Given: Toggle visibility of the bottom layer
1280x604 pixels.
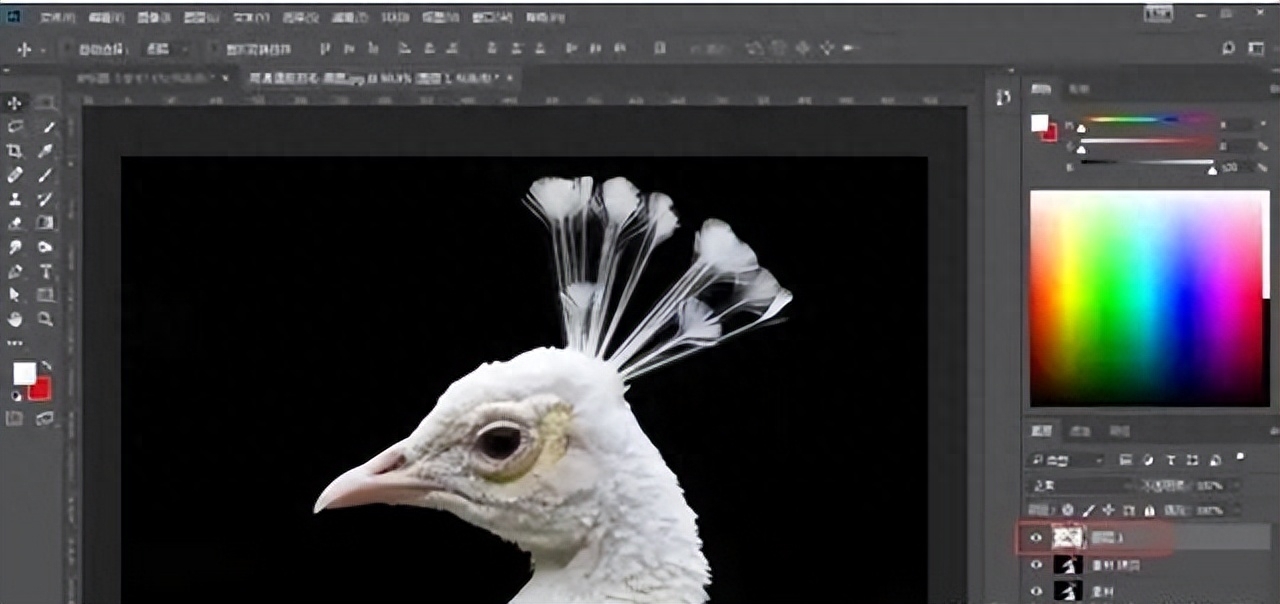Looking at the screenshot, I should pyautogui.click(x=1036, y=591).
